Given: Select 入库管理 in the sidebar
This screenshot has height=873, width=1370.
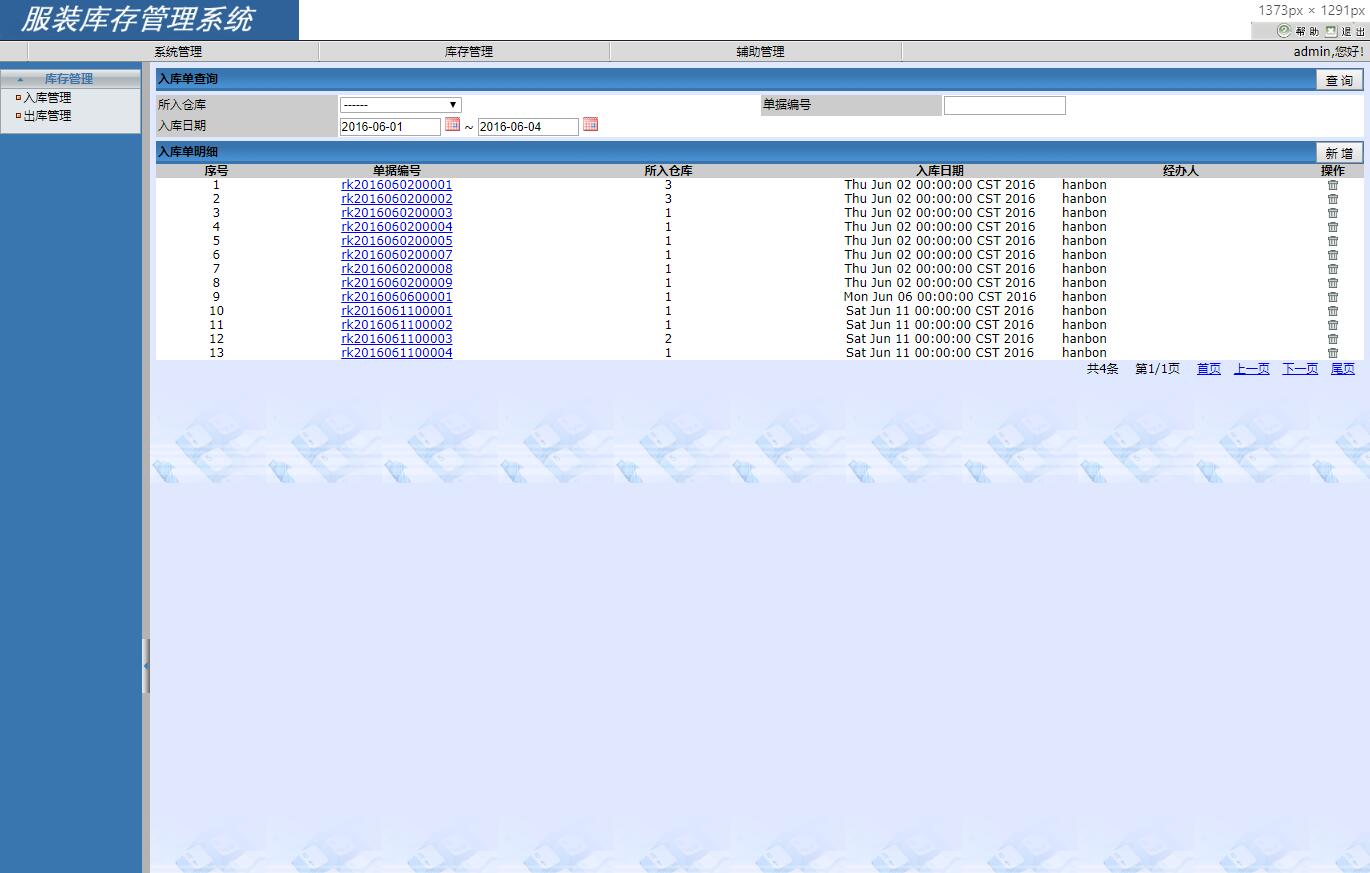Looking at the screenshot, I should [x=47, y=98].
